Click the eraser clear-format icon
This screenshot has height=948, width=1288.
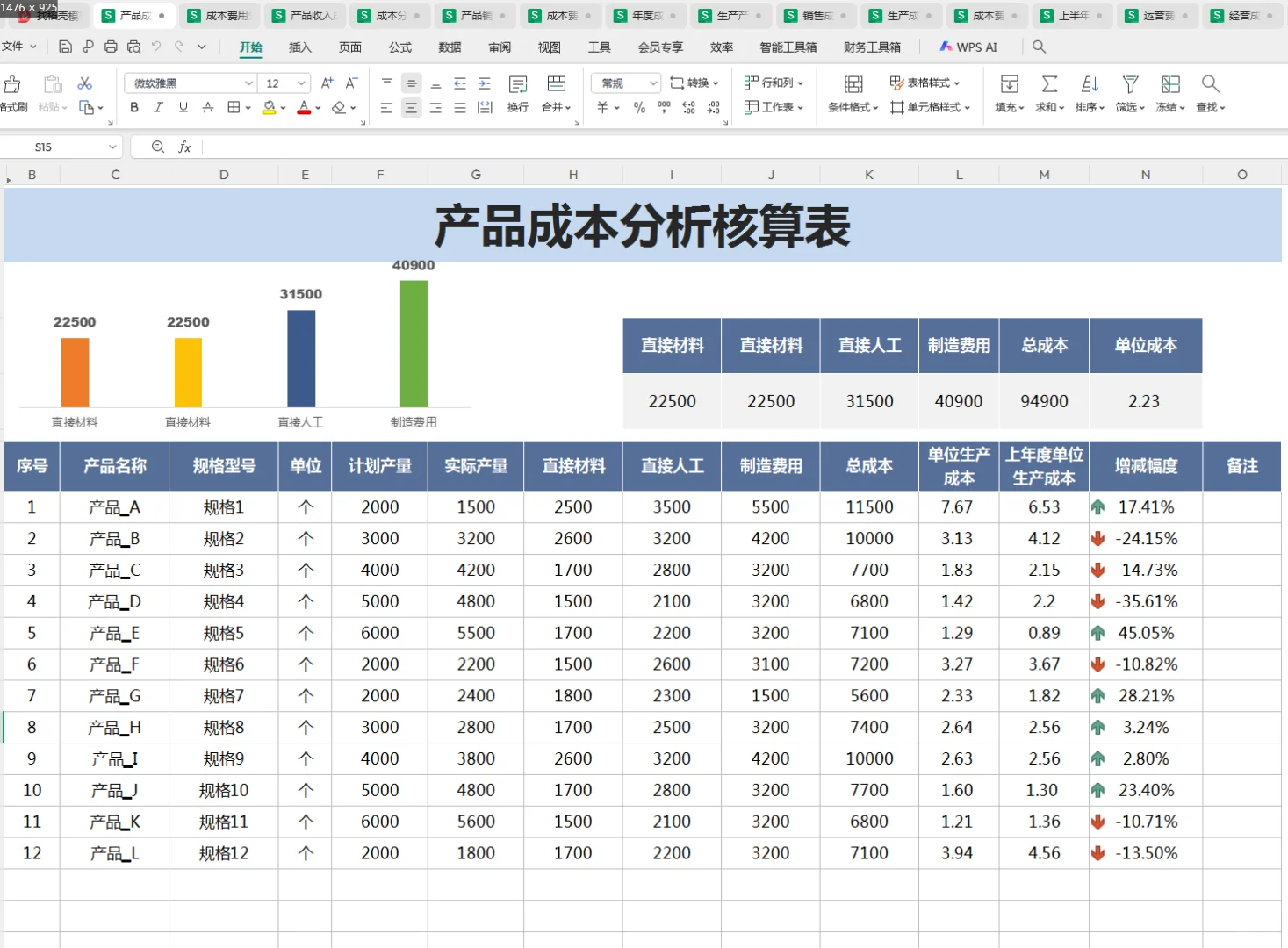[x=339, y=107]
